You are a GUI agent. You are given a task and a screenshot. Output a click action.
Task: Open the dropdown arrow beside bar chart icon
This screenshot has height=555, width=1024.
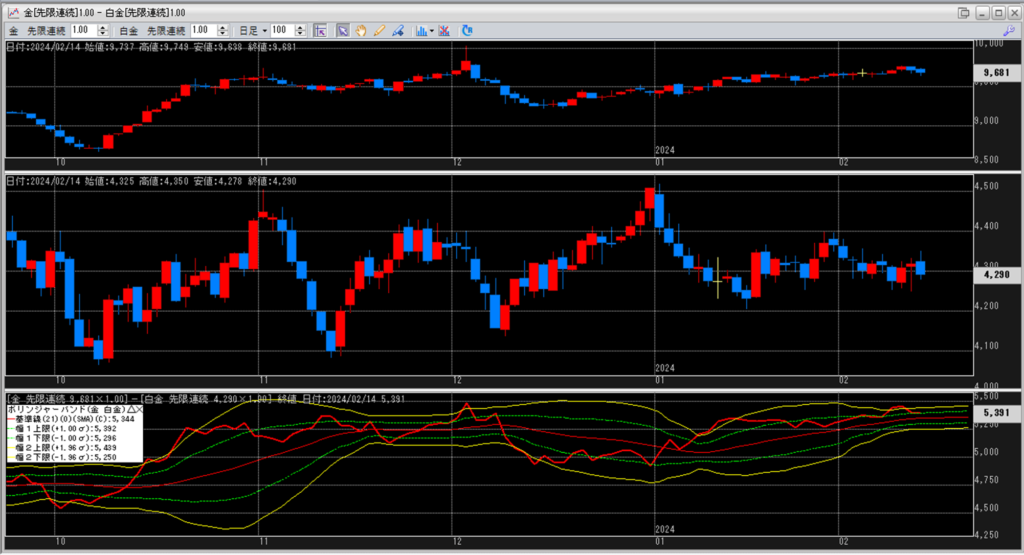[432, 30]
